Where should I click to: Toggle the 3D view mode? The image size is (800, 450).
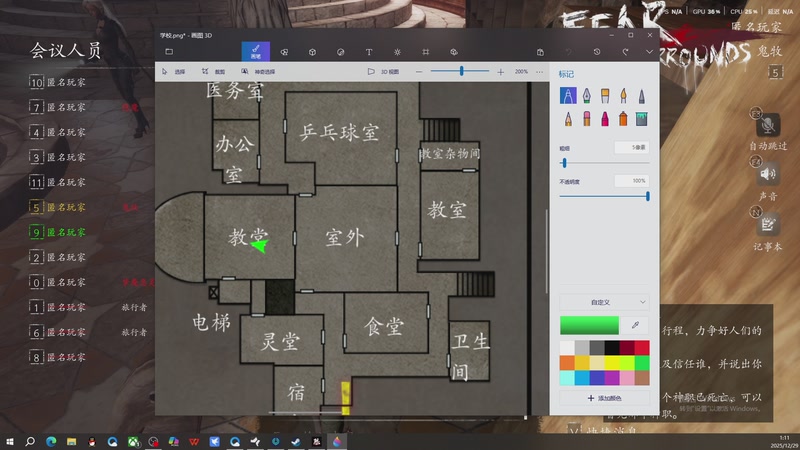click(384, 72)
